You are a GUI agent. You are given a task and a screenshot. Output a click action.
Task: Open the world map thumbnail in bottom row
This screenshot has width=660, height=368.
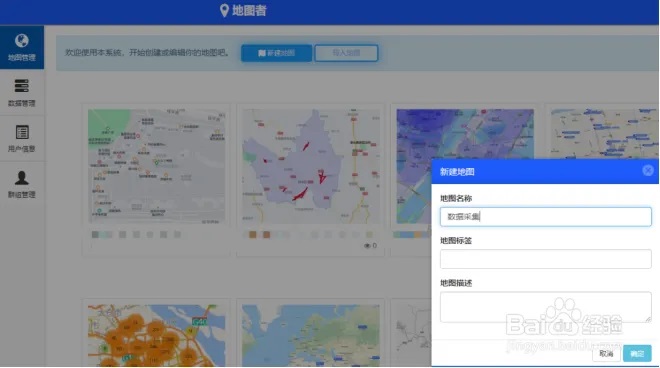click(x=311, y=336)
